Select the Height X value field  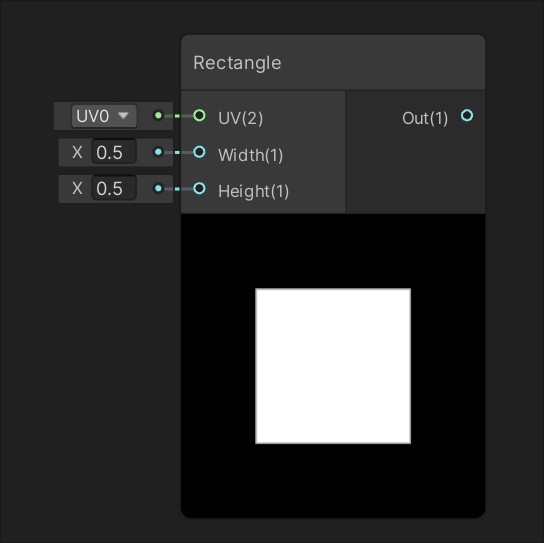114,188
